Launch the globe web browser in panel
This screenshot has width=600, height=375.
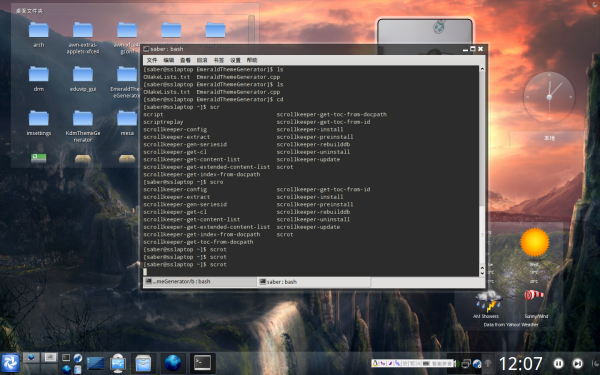tap(173, 363)
